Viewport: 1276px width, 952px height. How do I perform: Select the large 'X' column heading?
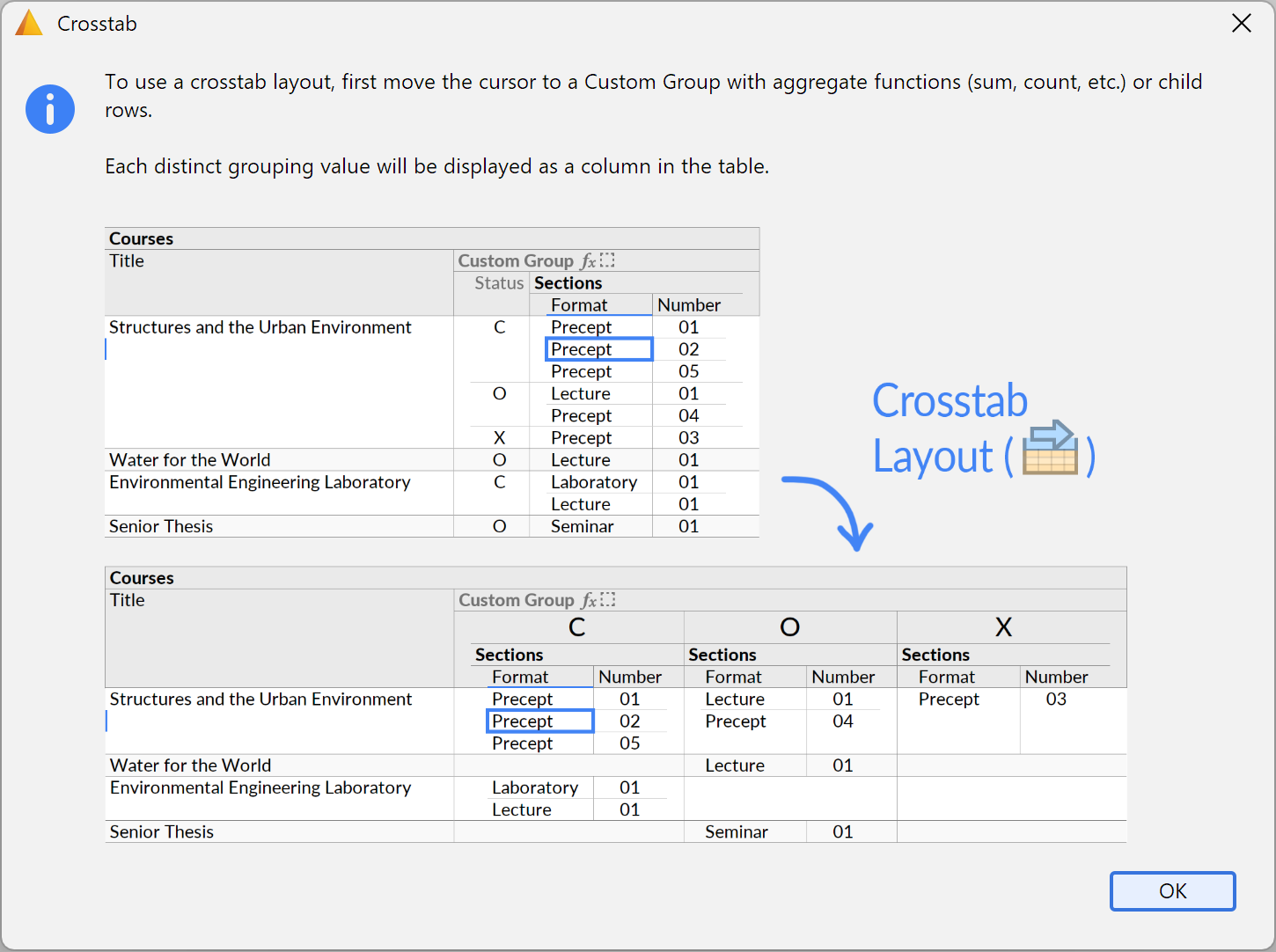click(1003, 627)
